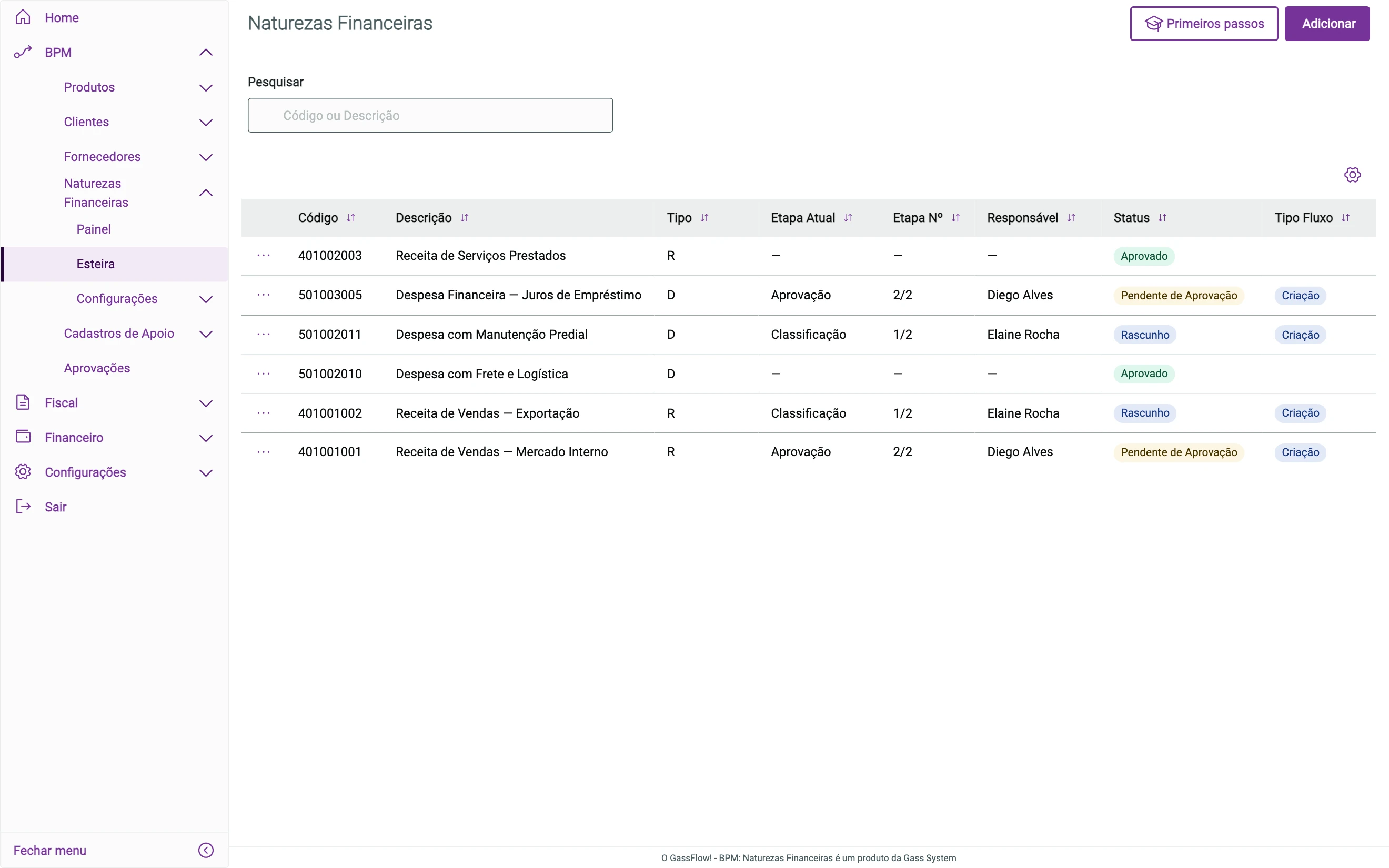Sort by Código column arrows

pos(351,218)
